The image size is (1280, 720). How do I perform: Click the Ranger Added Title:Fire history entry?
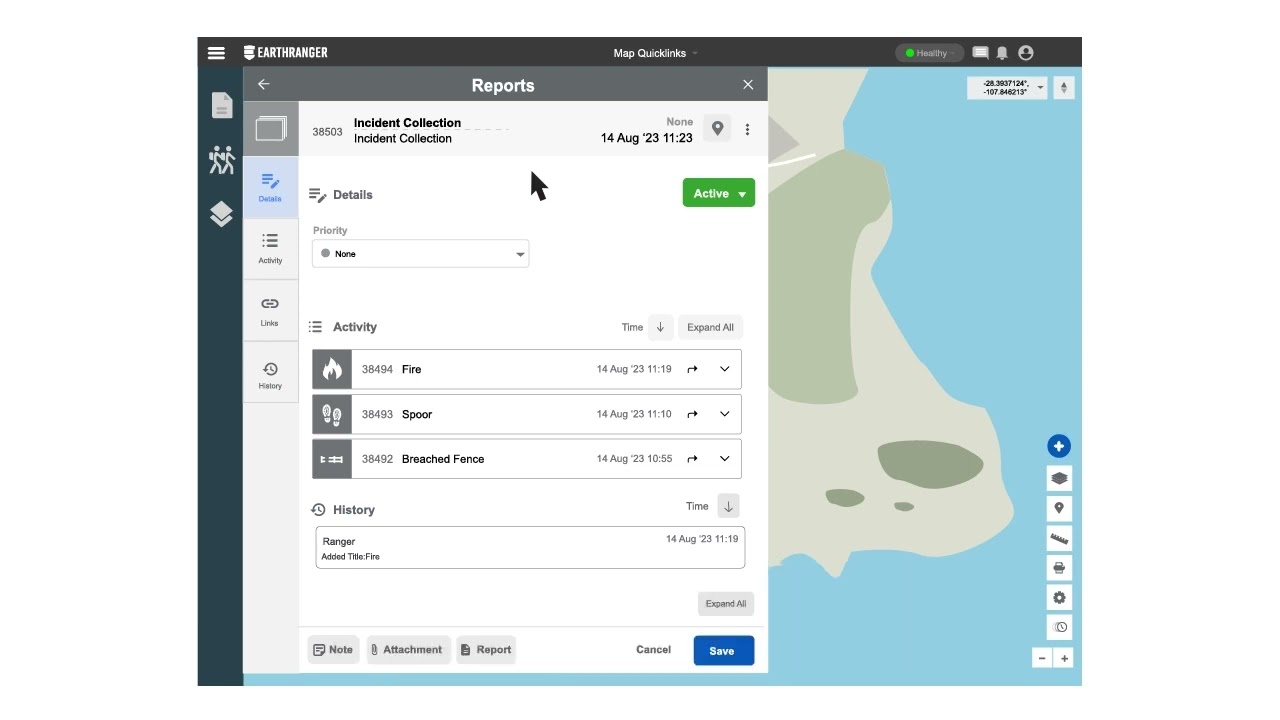(530, 548)
